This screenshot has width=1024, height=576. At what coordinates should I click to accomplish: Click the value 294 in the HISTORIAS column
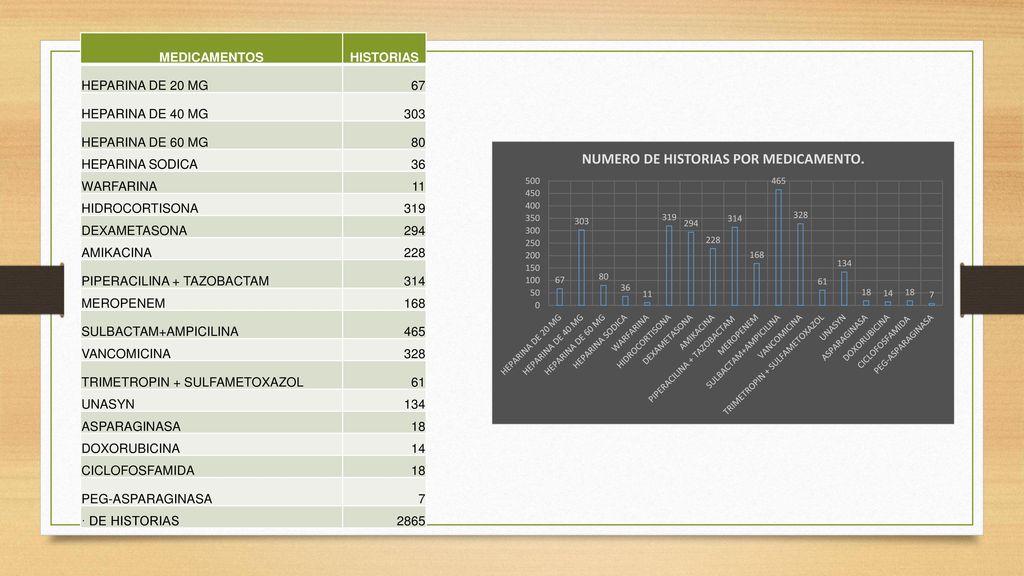coord(415,231)
